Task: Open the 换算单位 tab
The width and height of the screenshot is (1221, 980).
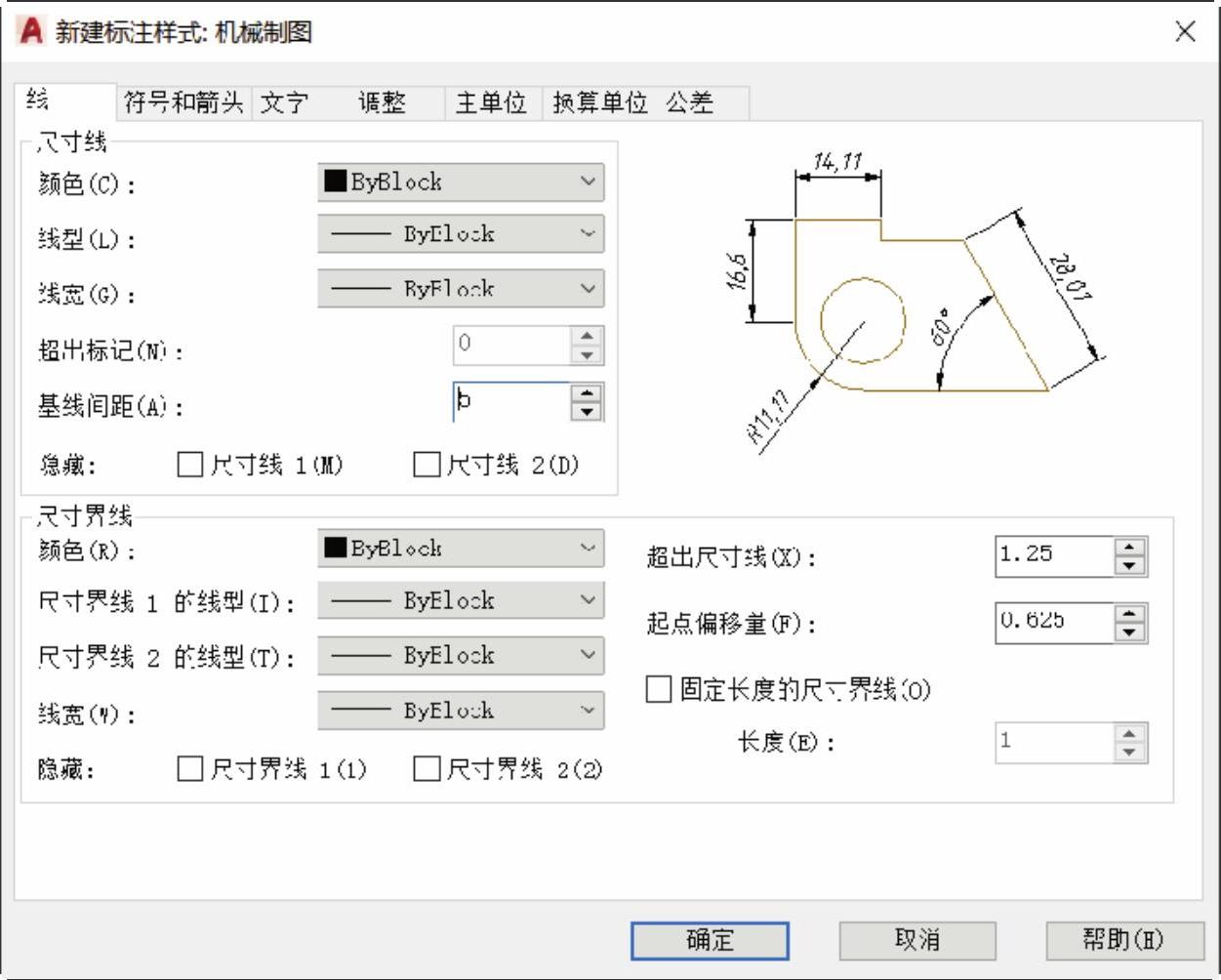Action: pyautogui.click(x=600, y=102)
